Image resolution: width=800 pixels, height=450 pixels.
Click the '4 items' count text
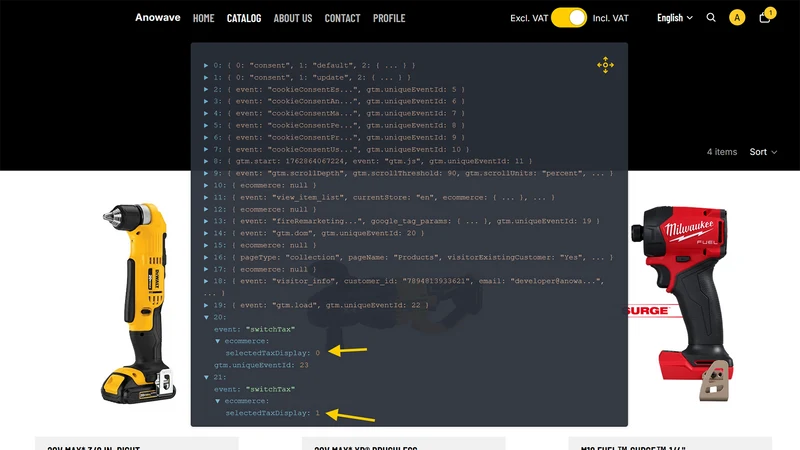click(x=721, y=152)
